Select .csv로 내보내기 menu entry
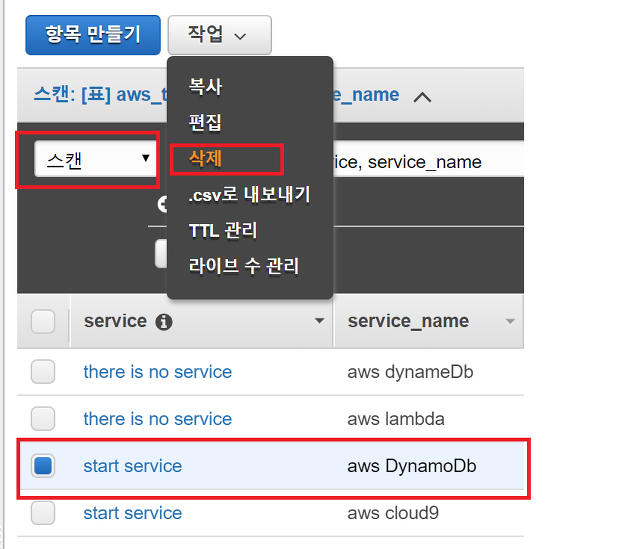This screenshot has height=549, width=625. 250,195
